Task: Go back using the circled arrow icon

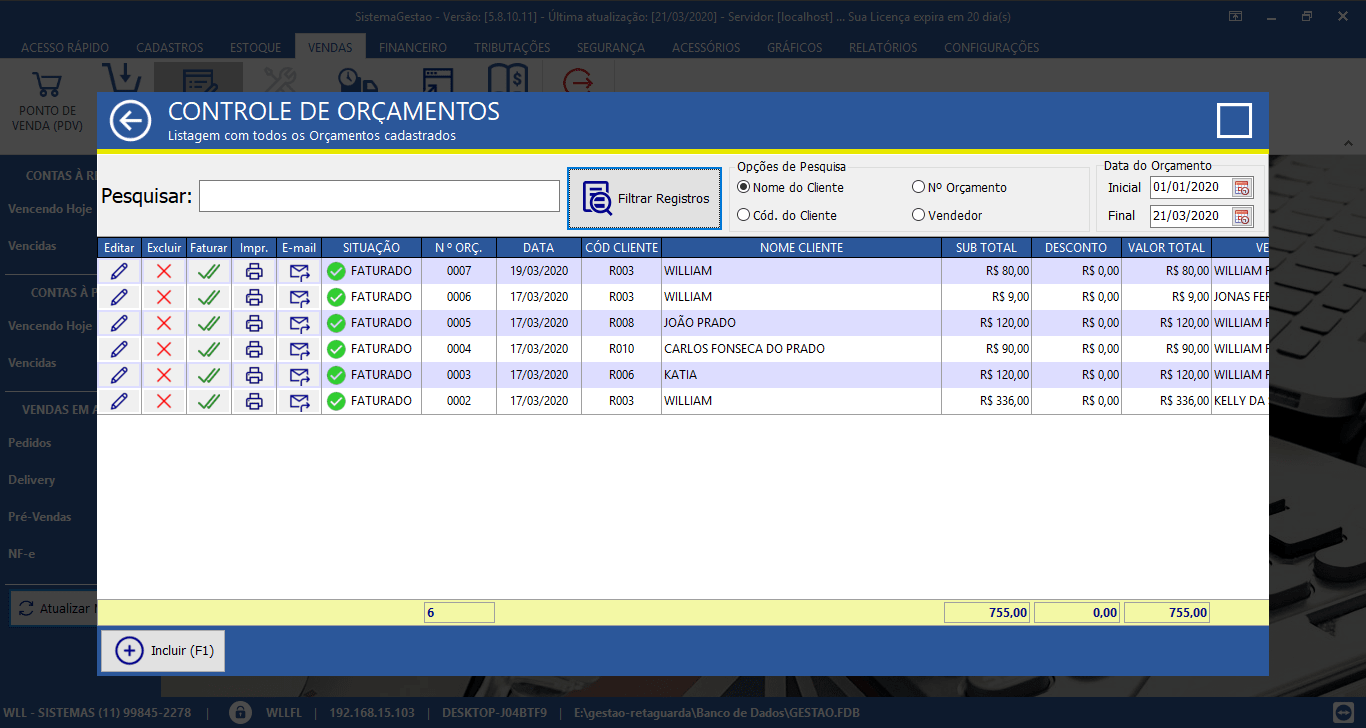Action: click(x=130, y=121)
